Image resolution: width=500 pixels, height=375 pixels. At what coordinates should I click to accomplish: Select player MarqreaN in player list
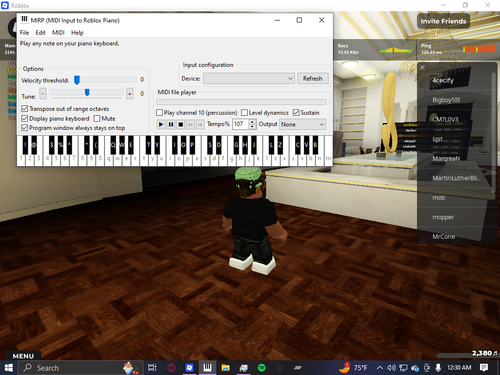pyautogui.click(x=446, y=159)
